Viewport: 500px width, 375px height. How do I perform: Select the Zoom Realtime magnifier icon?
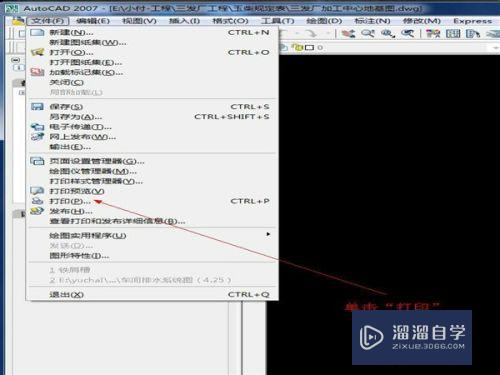[368, 33]
